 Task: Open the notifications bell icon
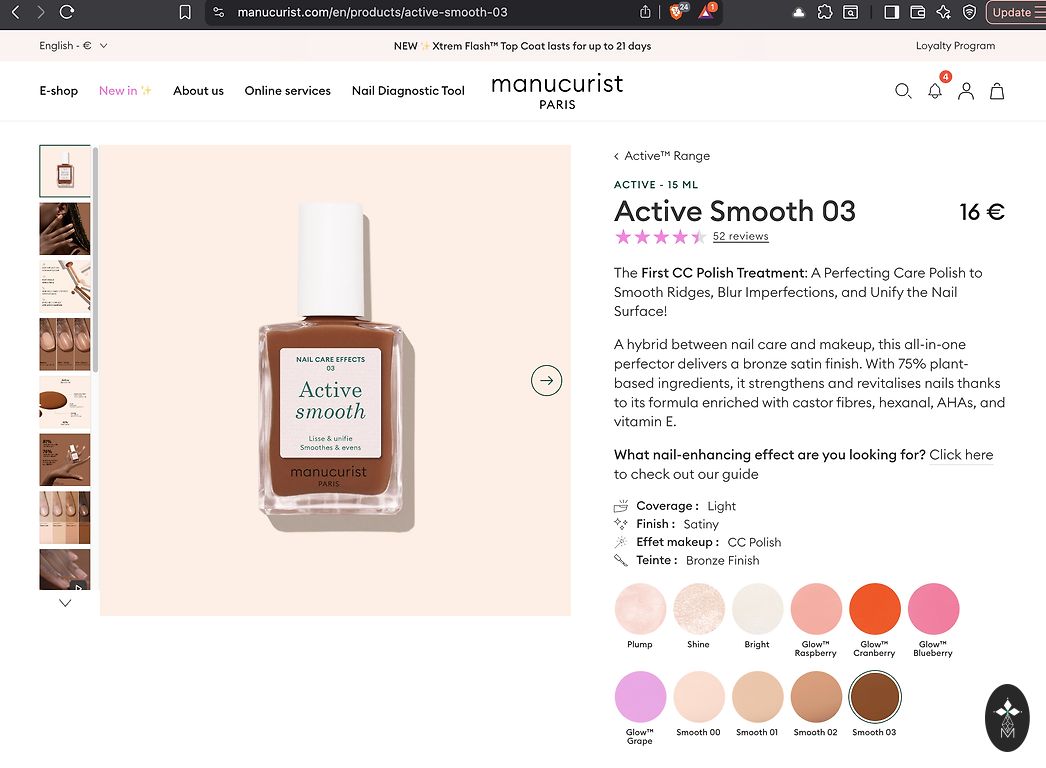click(935, 91)
